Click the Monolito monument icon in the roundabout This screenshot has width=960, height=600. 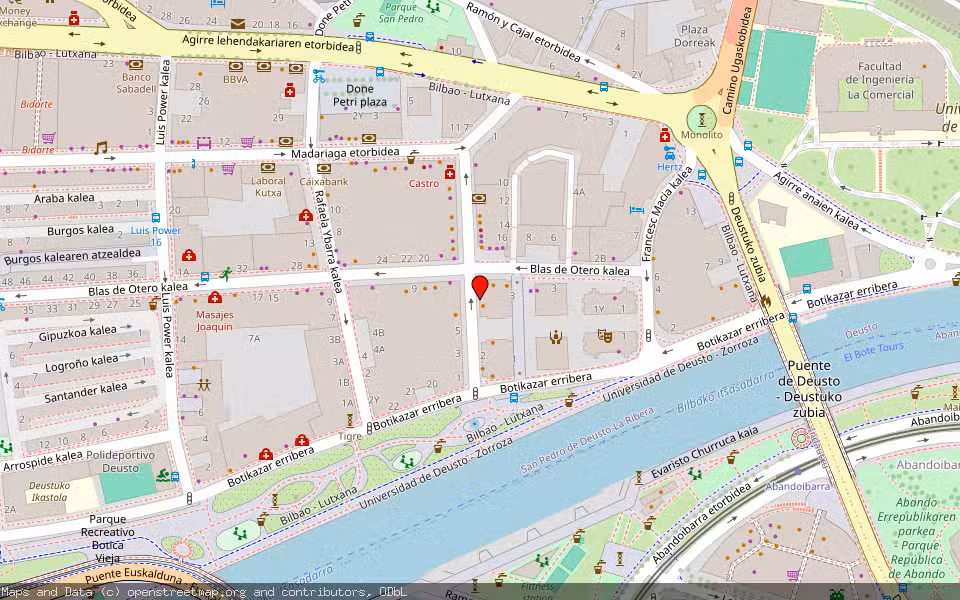click(x=701, y=120)
